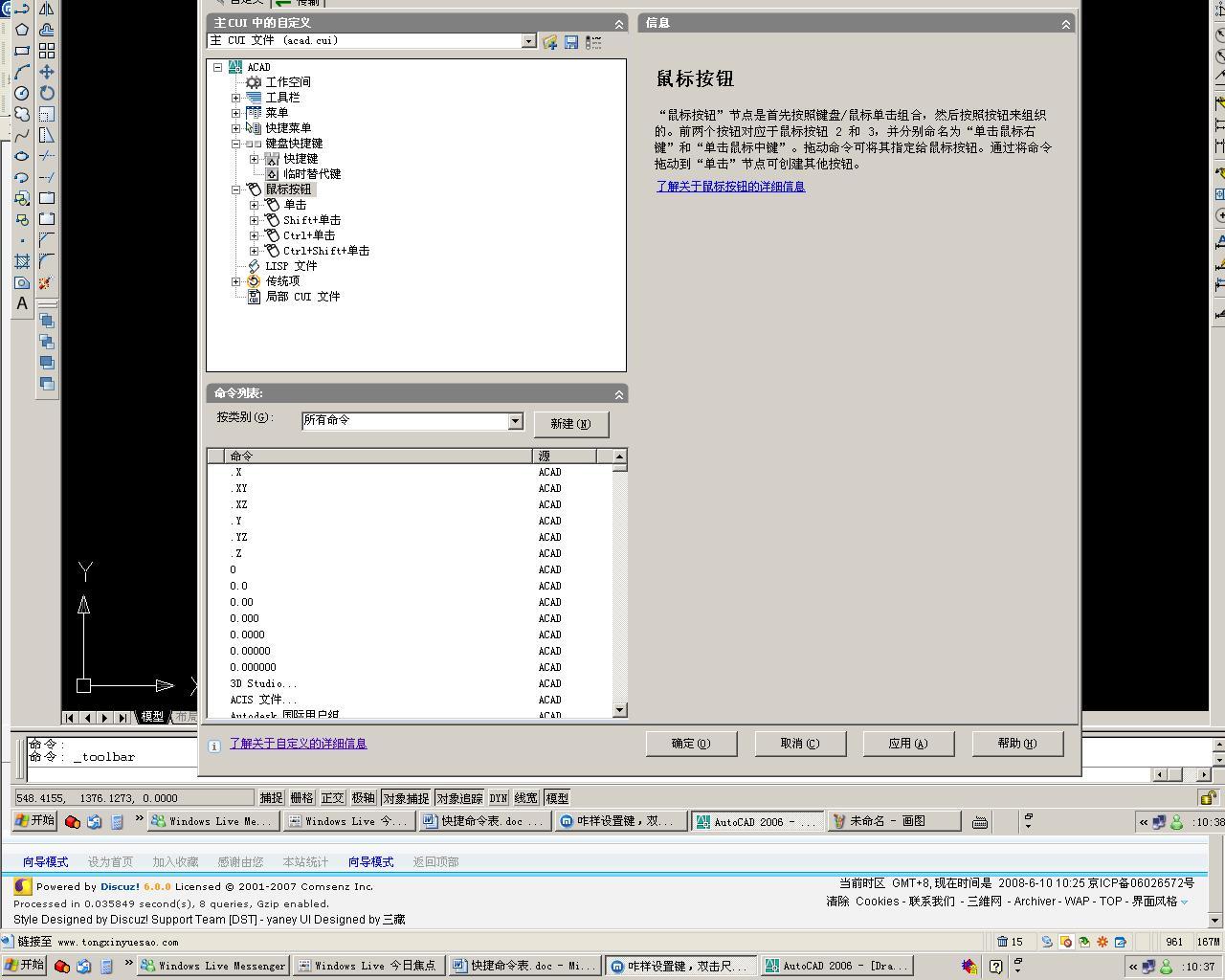Select the Trim modify tool
The image size is (1225, 980).
point(46,156)
